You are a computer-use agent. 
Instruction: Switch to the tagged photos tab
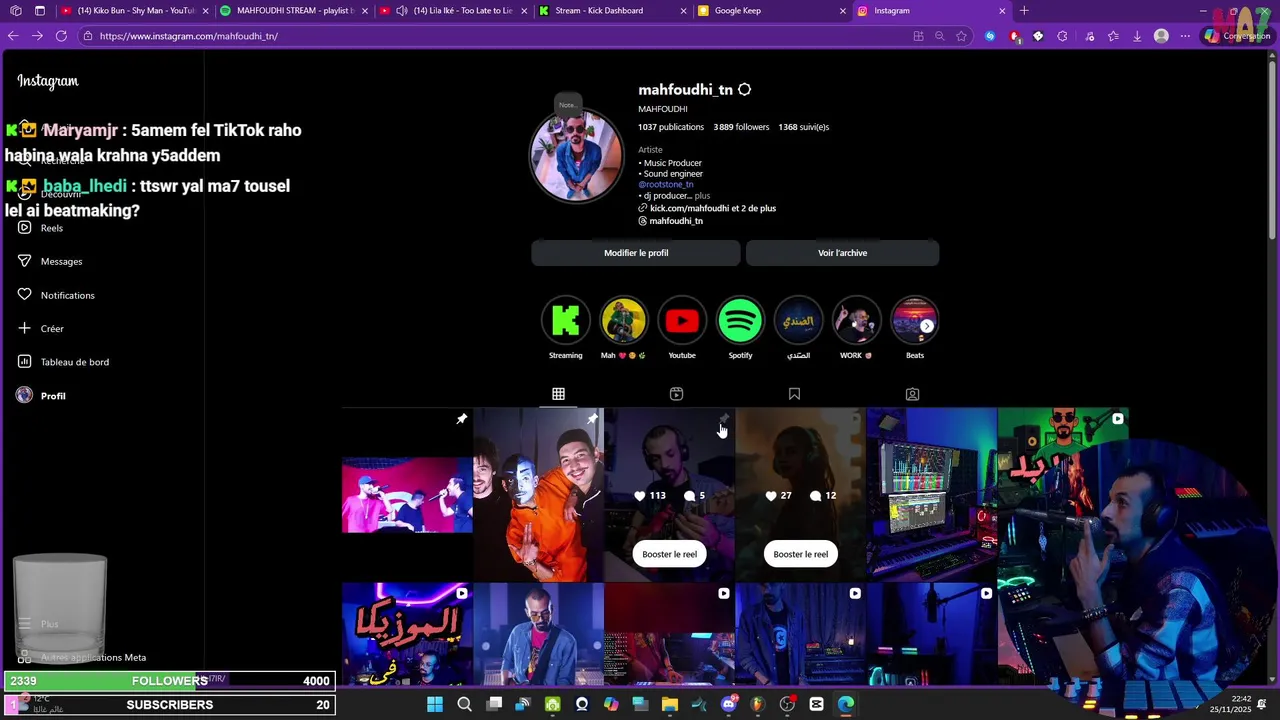[912, 394]
